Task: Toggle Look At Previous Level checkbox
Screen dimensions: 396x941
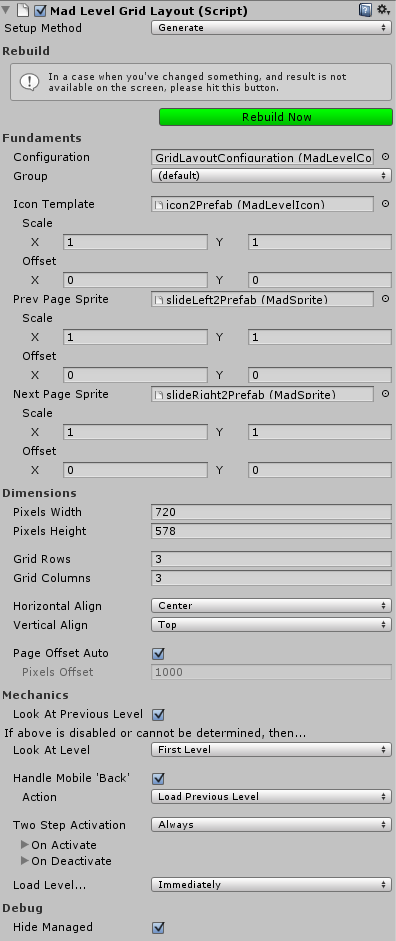Action: pyautogui.click(x=158, y=715)
